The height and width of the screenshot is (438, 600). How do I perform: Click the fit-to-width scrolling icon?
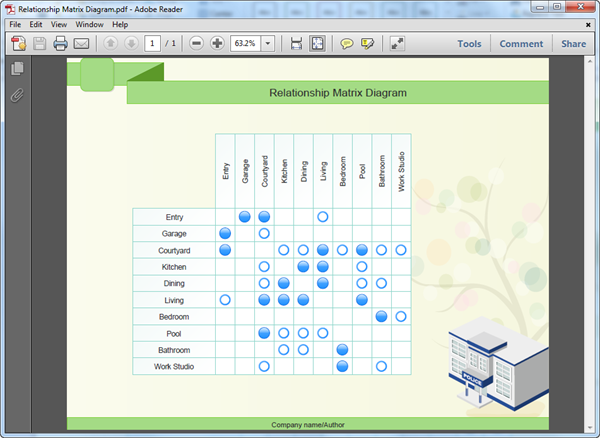[296, 44]
